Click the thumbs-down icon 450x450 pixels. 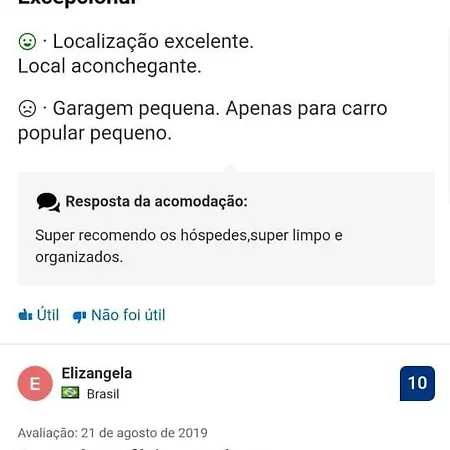click(79, 316)
